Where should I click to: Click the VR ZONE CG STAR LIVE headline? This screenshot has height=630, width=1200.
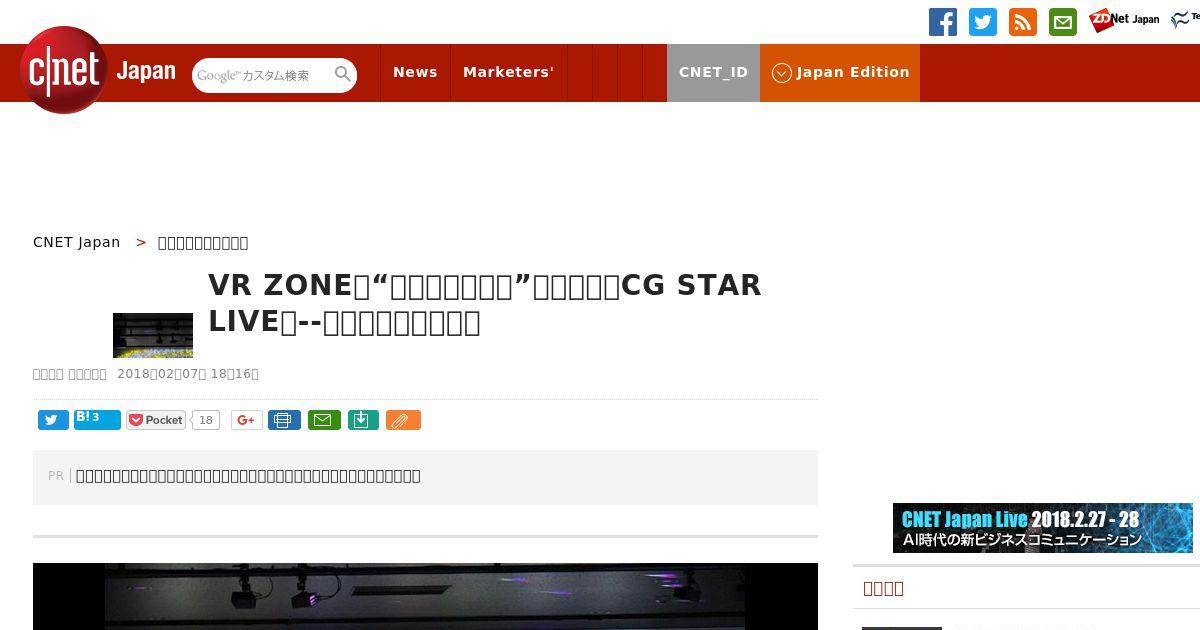click(x=485, y=303)
